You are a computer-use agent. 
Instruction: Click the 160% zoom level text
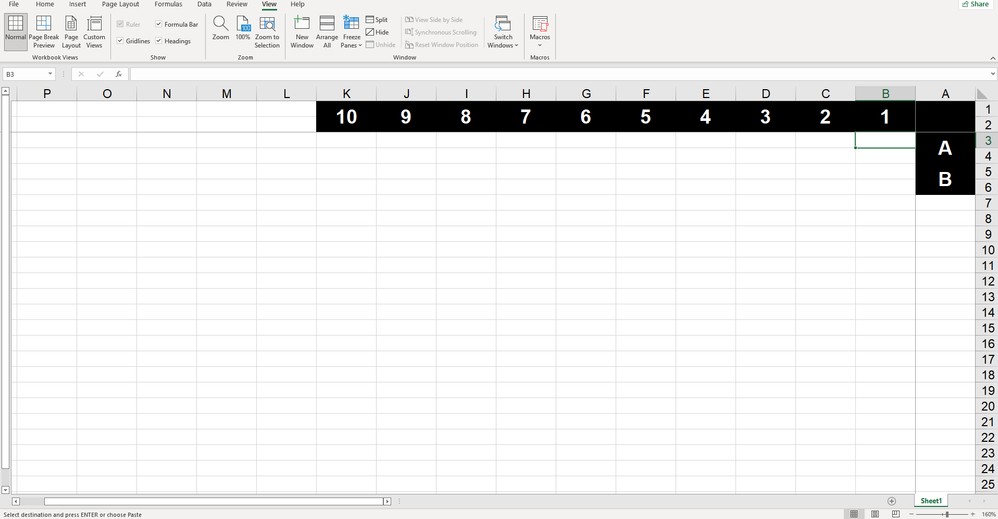click(x=989, y=514)
